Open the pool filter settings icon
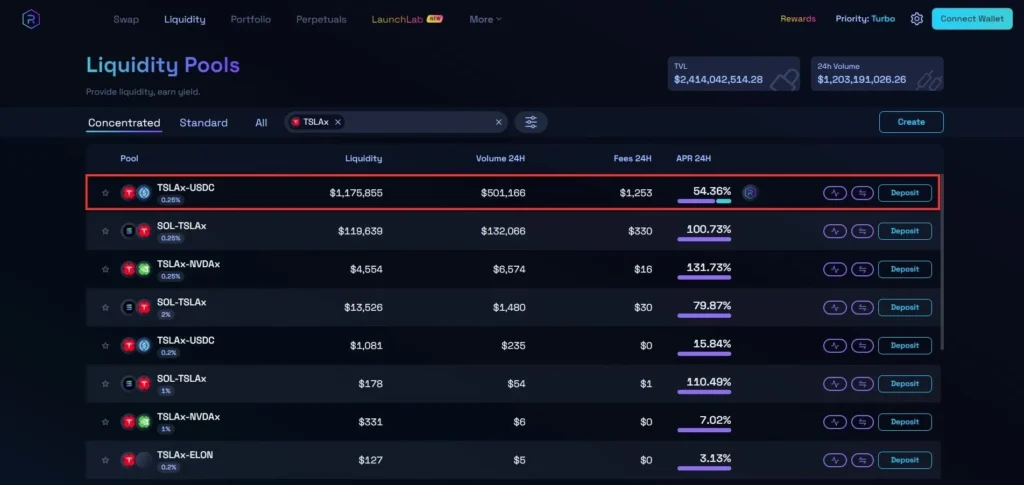1024x485 pixels. (x=531, y=122)
